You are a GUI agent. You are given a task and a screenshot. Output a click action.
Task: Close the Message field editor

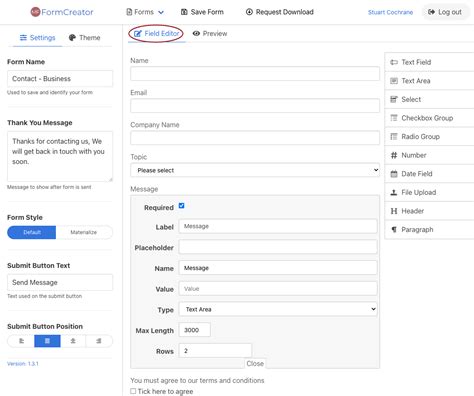[x=255, y=364]
